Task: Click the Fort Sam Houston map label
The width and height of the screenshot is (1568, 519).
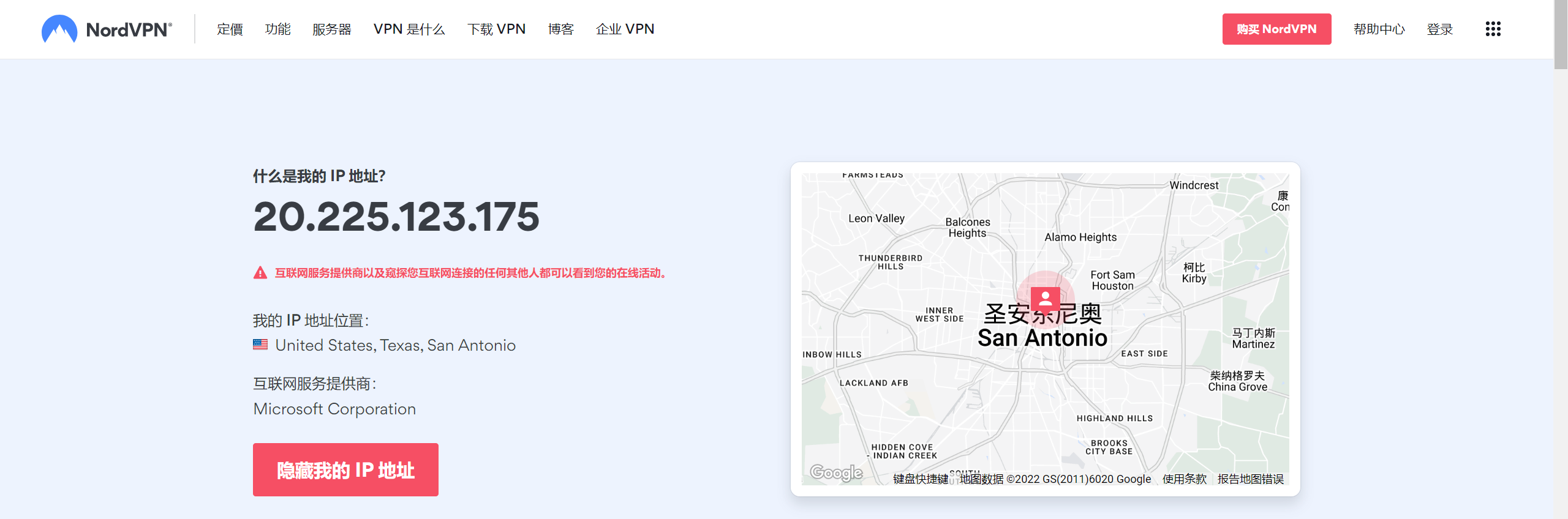Action: [1112, 280]
